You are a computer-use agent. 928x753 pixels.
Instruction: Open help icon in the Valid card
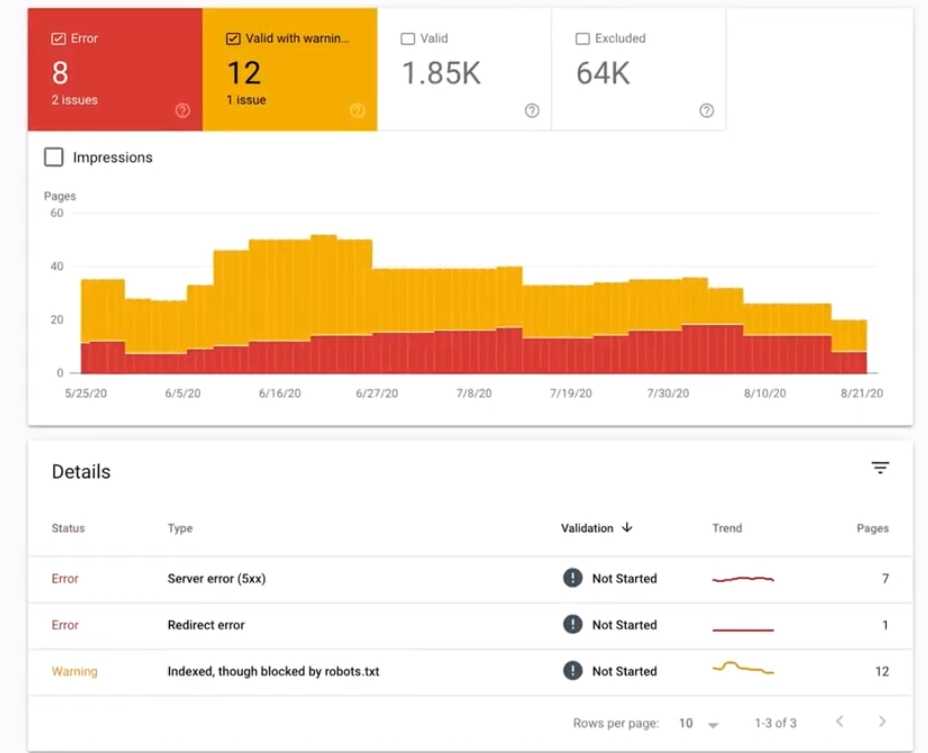[x=532, y=111]
